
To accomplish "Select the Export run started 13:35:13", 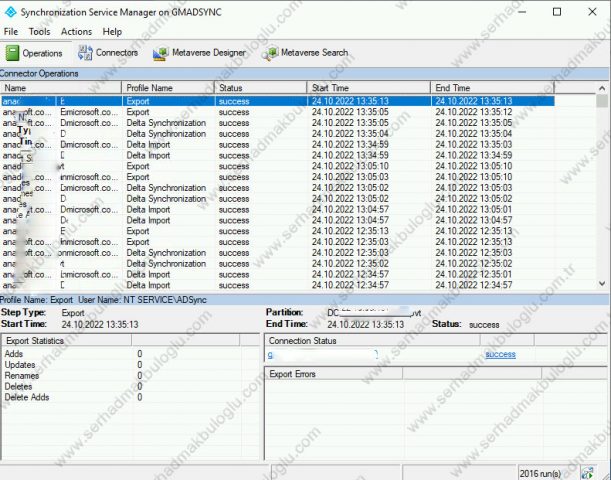I will [x=277, y=101].
